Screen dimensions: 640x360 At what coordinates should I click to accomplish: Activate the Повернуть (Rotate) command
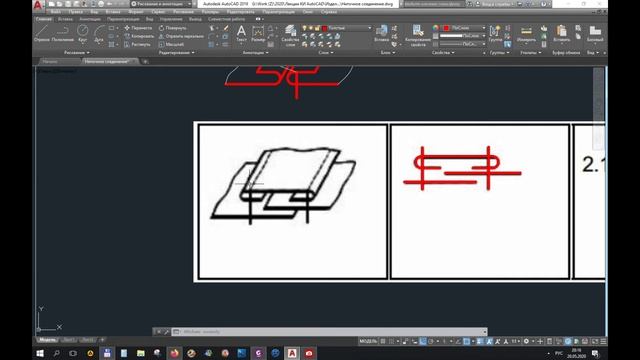172,28
